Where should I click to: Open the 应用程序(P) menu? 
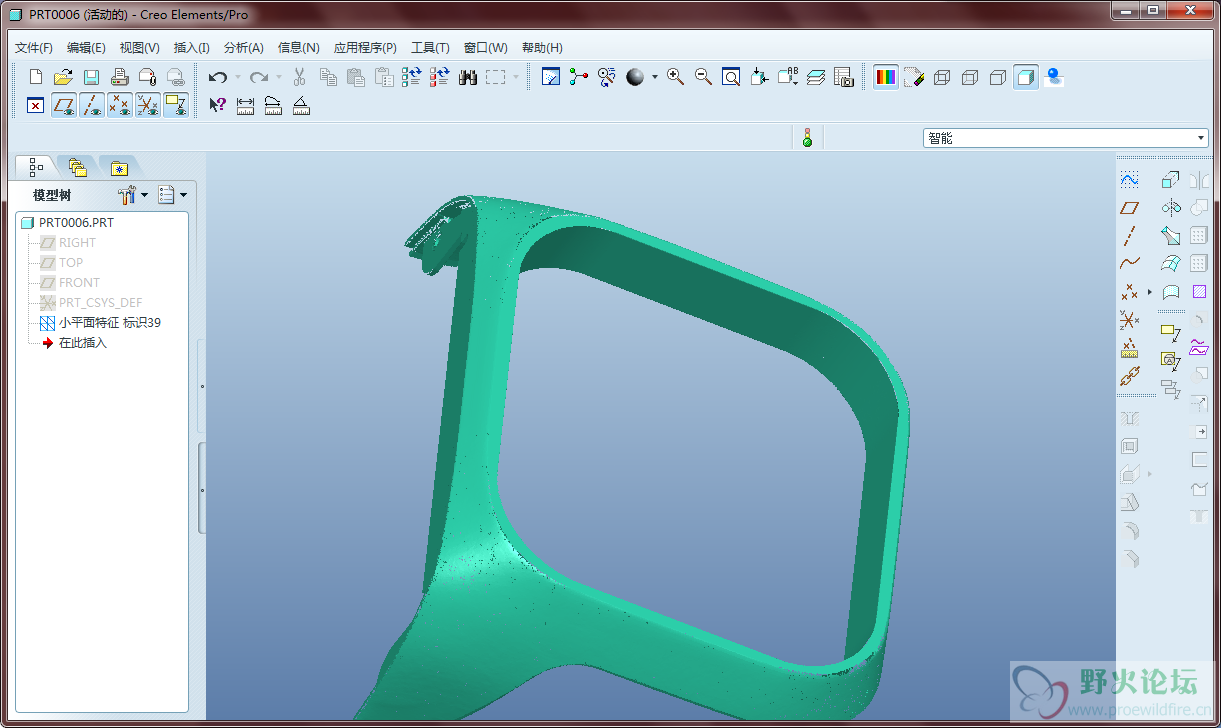[365, 48]
